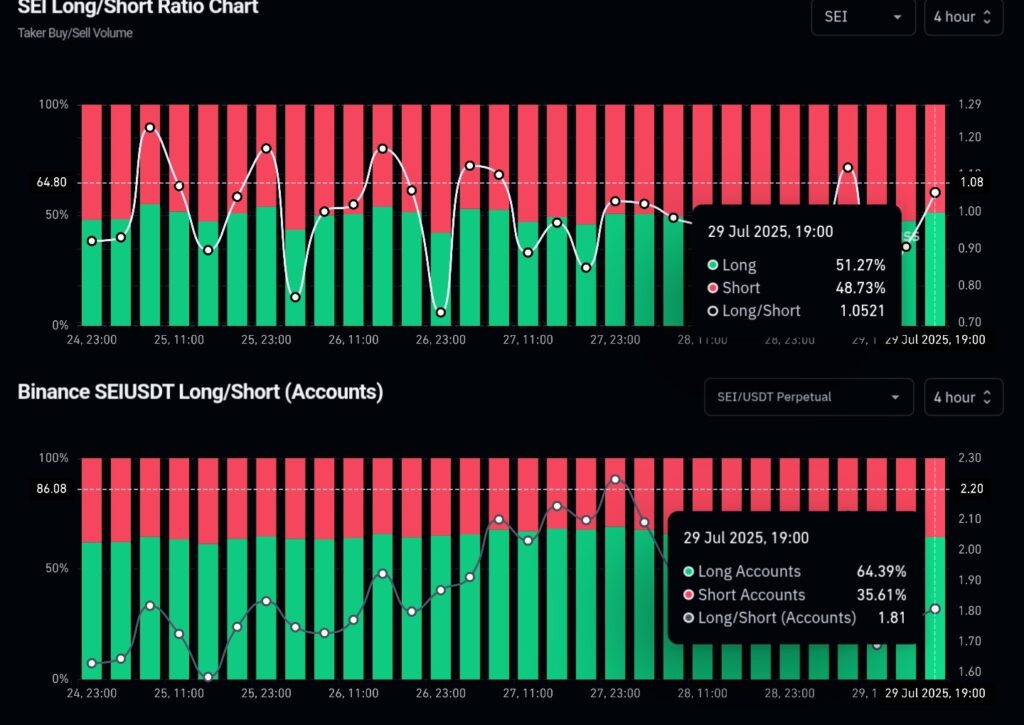Click the Short 48.73% tooltip row
Image resolution: width=1024 pixels, height=725 pixels.
(796, 288)
